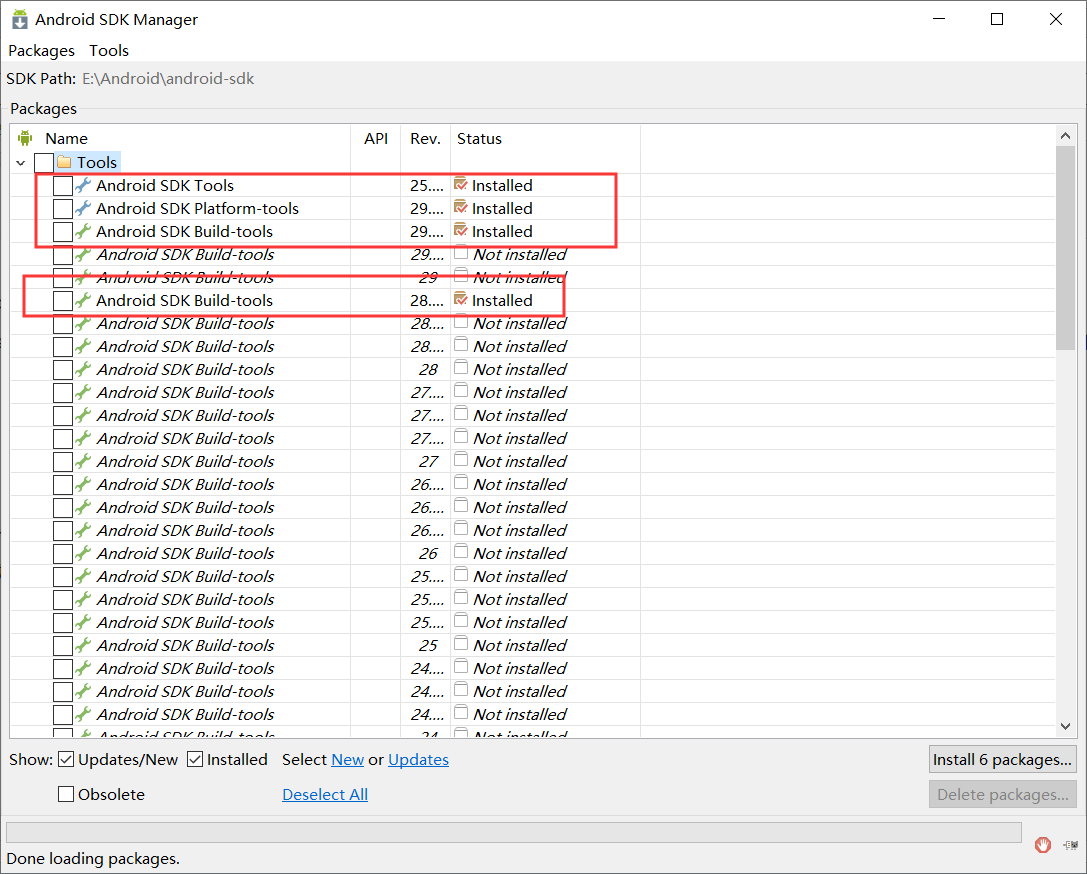Enable the Obsolete show filter
The image size is (1087, 874).
pyautogui.click(x=66, y=794)
